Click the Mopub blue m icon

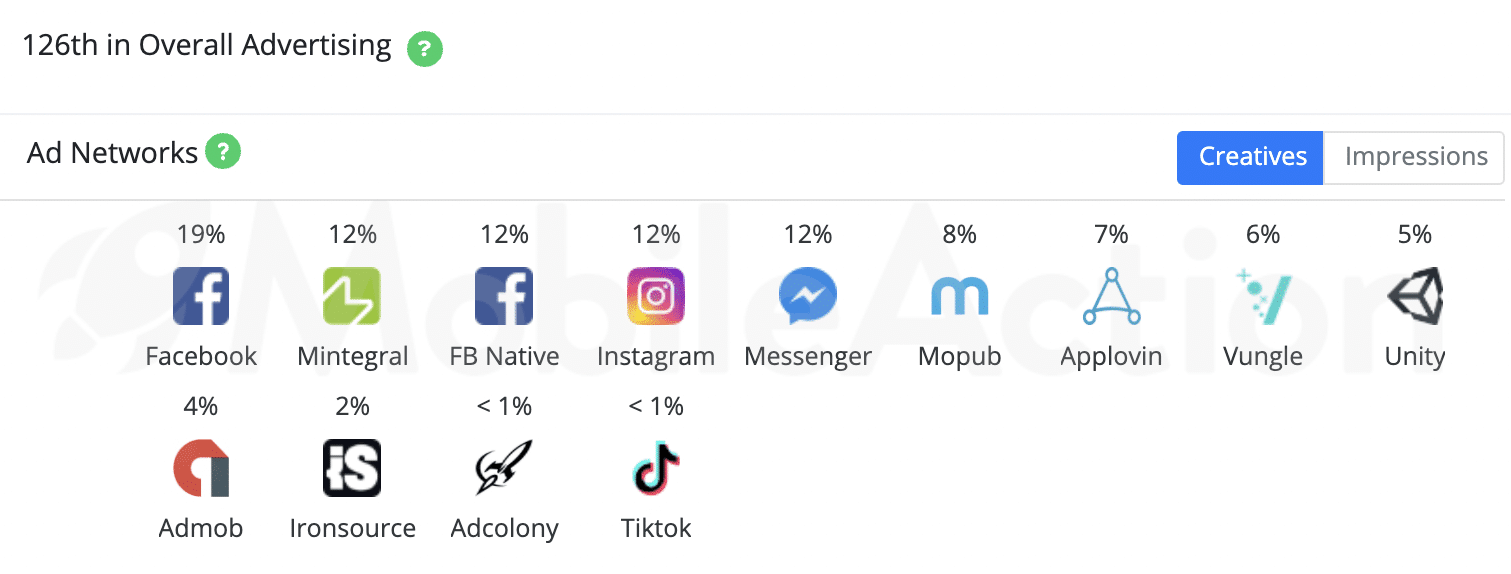(x=959, y=296)
